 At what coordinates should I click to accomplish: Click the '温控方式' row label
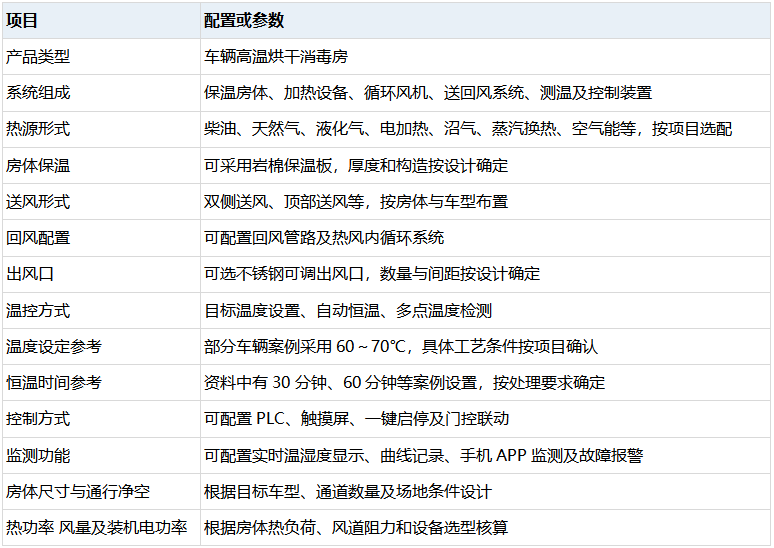[38, 311]
